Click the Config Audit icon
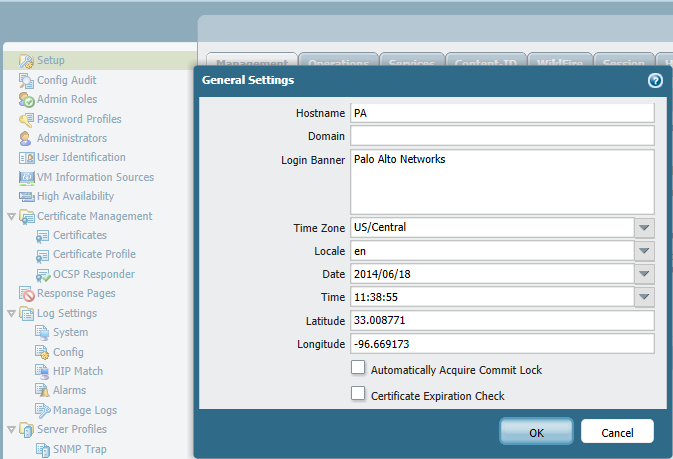The width and height of the screenshot is (673, 459). coord(27,80)
